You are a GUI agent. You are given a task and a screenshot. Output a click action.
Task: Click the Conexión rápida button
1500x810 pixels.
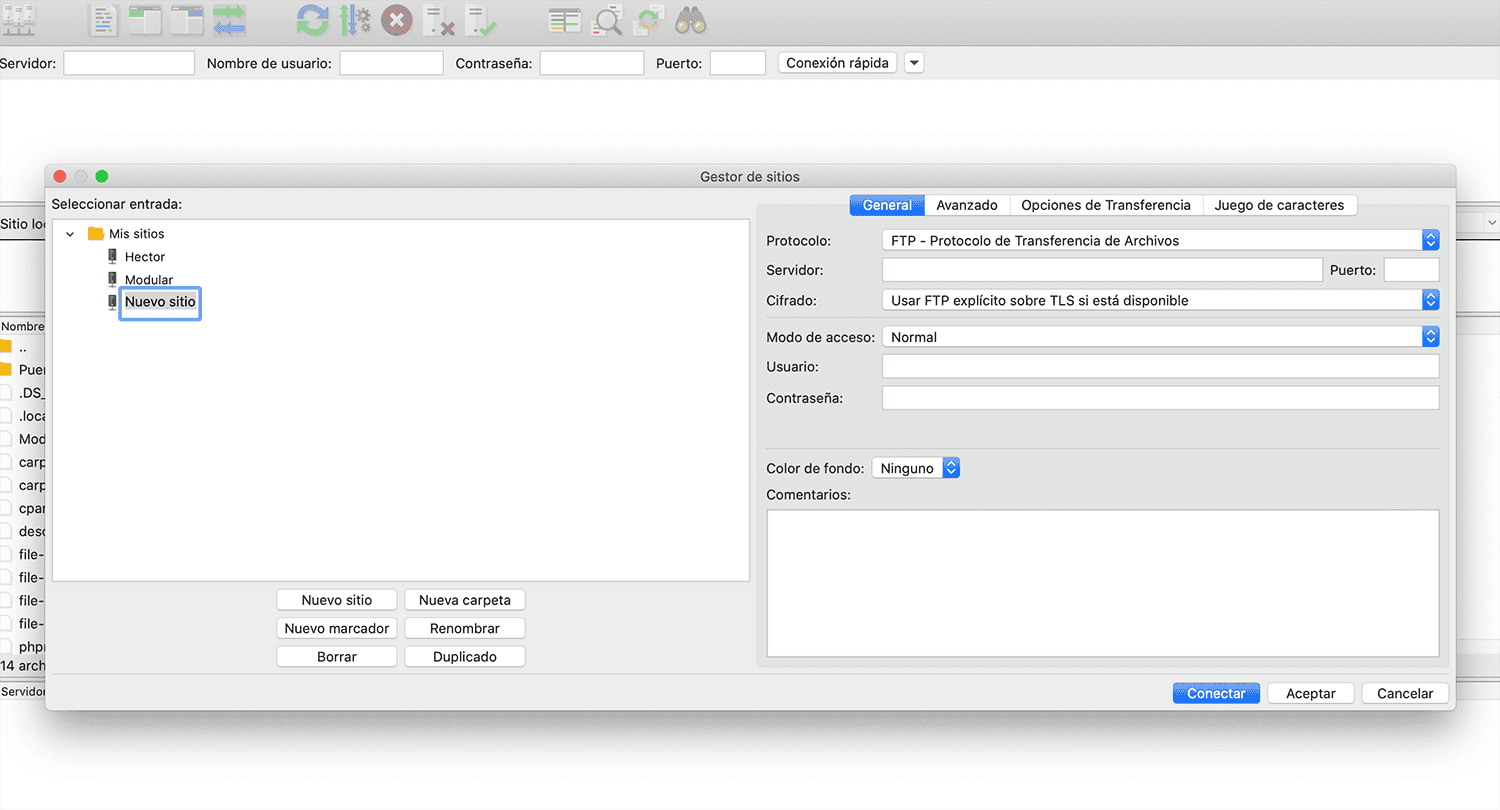pos(837,63)
